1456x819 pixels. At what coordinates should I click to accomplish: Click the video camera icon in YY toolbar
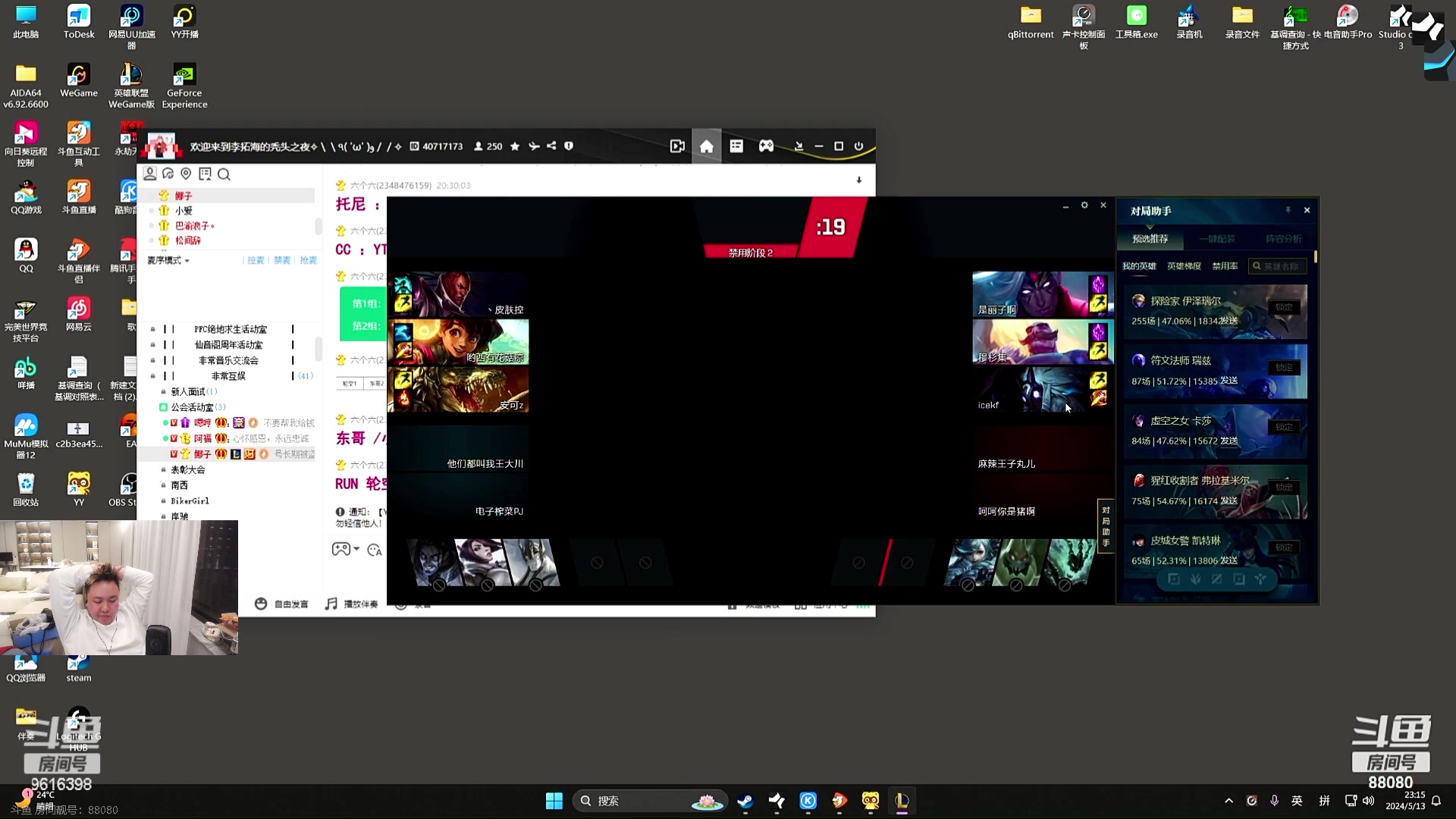click(x=677, y=146)
